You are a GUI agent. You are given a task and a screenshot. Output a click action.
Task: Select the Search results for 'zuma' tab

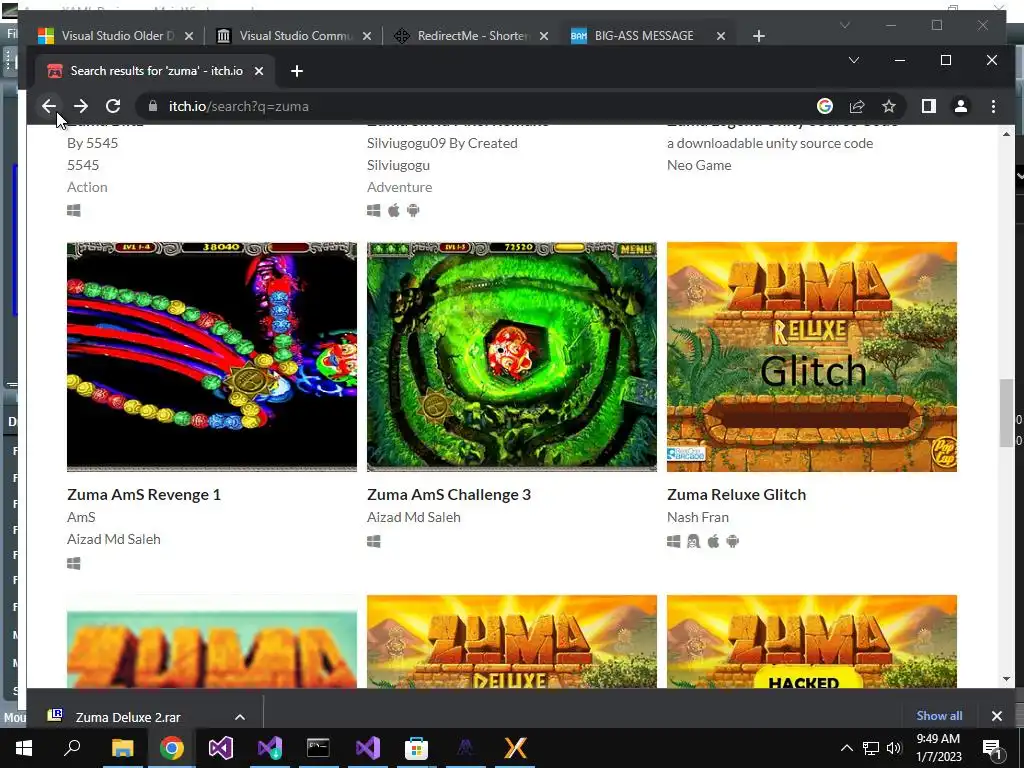[x=155, y=71]
